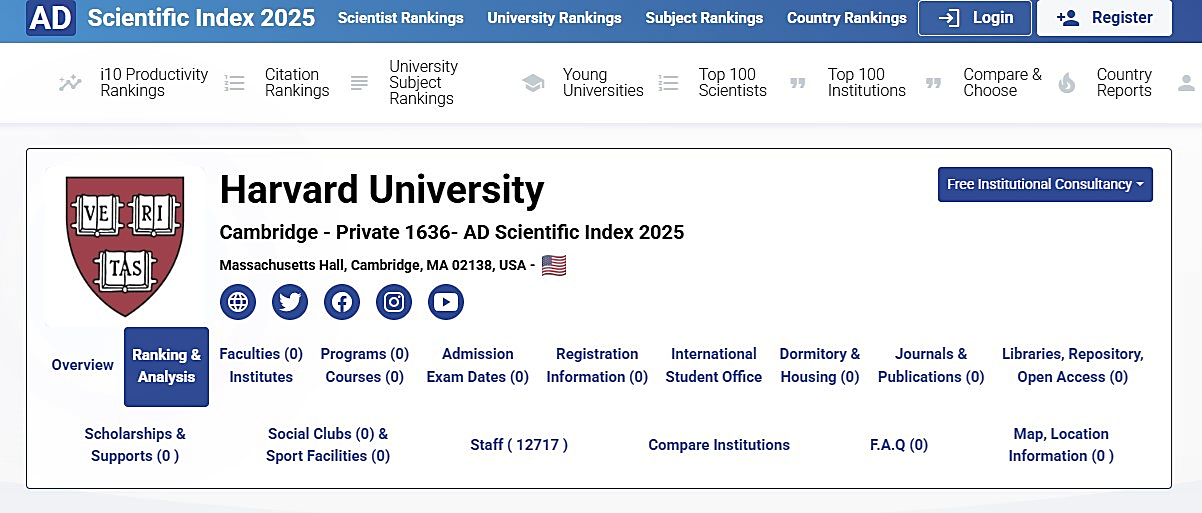This screenshot has width=1202, height=513.
Task: Open Harvard's Twitter profile icon
Action: pyautogui.click(x=290, y=302)
